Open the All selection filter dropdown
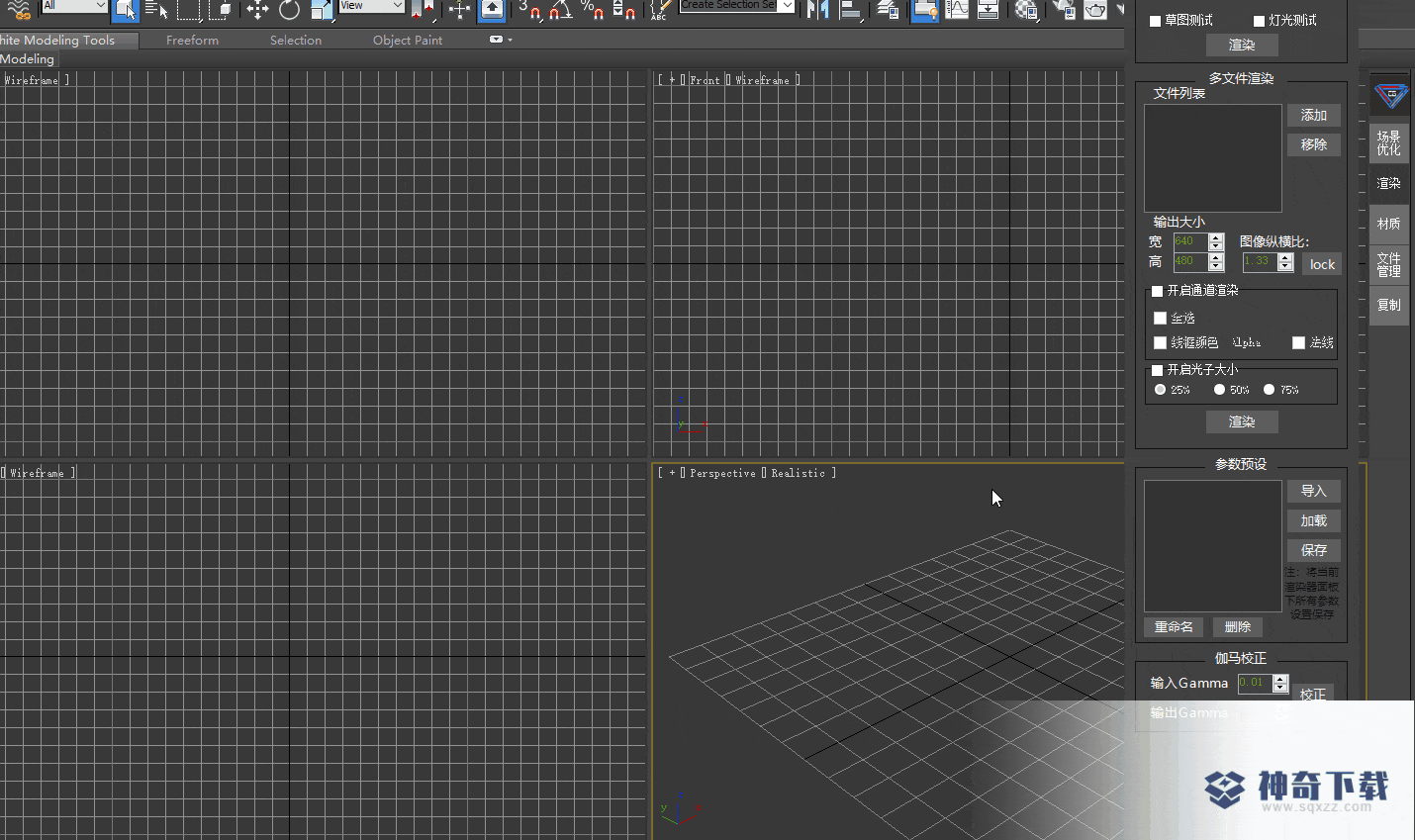Image resolution: width=1415 pixels, height=840 pixels. [74, 6]
